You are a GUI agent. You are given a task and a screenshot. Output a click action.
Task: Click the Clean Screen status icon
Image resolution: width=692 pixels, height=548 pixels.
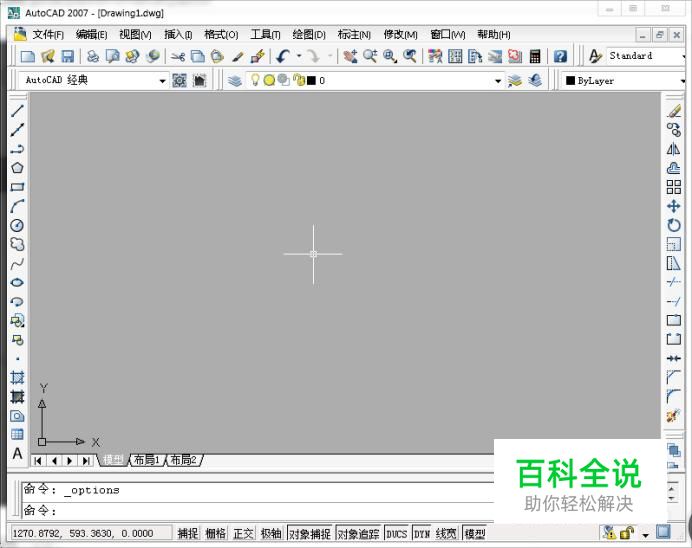tap(663, 532)
